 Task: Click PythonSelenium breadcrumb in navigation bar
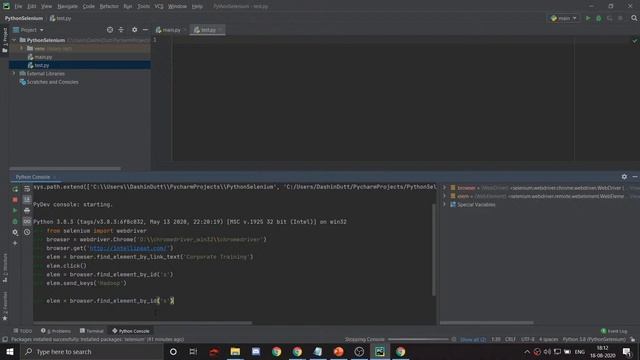(24, 18)
